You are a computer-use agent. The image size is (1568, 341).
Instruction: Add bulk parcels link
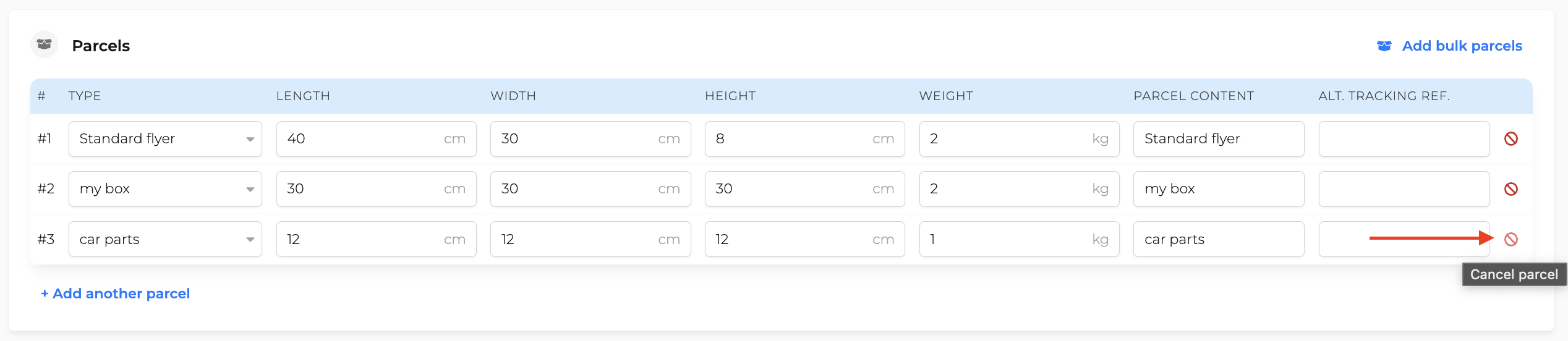(x=1462, y=46)
